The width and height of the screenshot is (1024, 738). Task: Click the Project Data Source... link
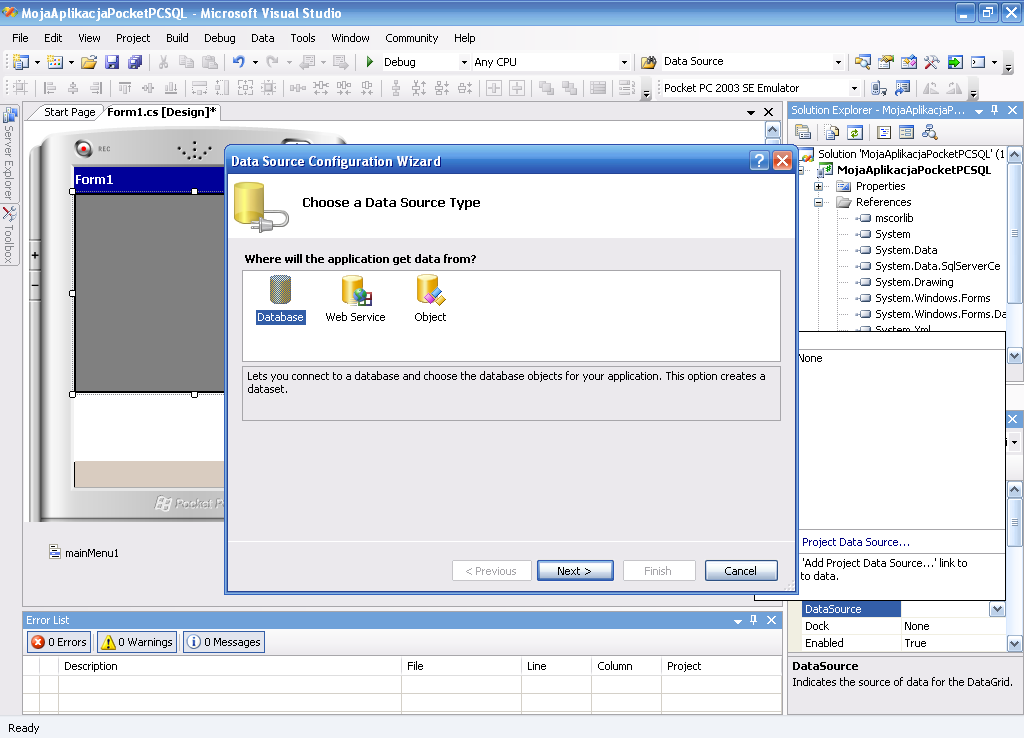pos(856,542)
